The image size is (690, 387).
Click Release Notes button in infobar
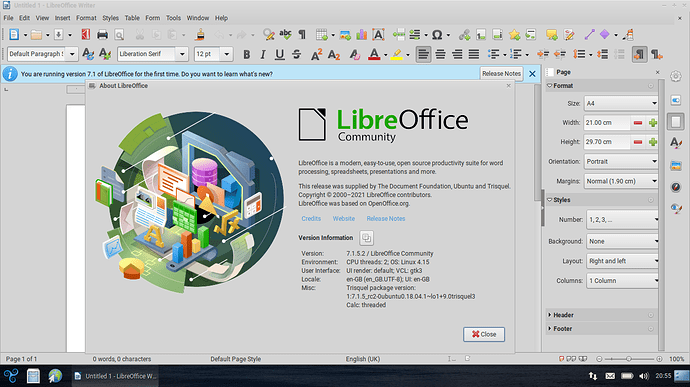pos(501,74)
